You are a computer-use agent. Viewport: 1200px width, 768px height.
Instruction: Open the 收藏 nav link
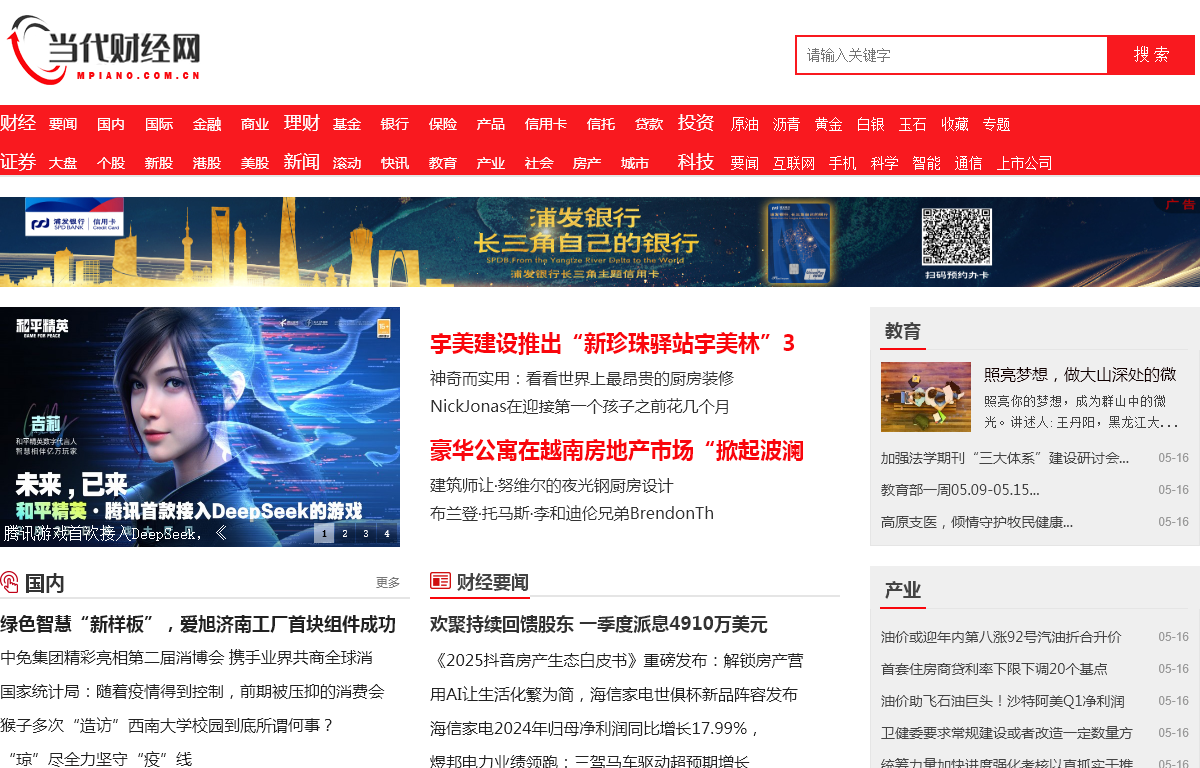click(954, 124)
